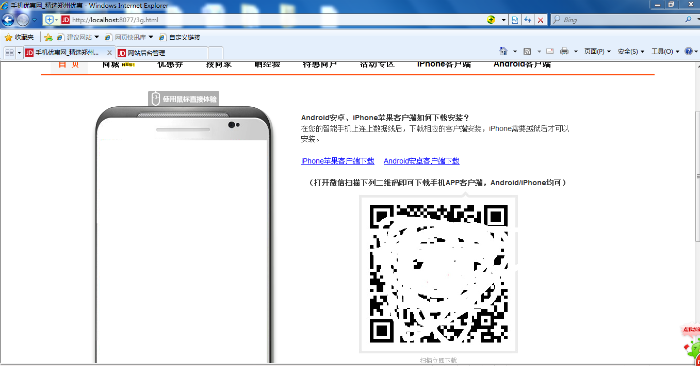Restore down the Internet Explorer window

[x=671, y=4]
